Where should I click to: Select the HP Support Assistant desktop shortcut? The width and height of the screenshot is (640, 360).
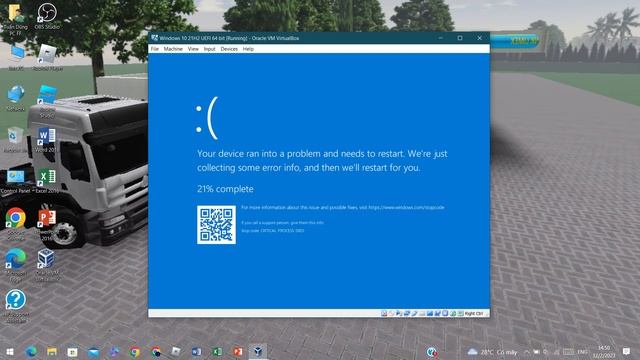tap(16, 306)
